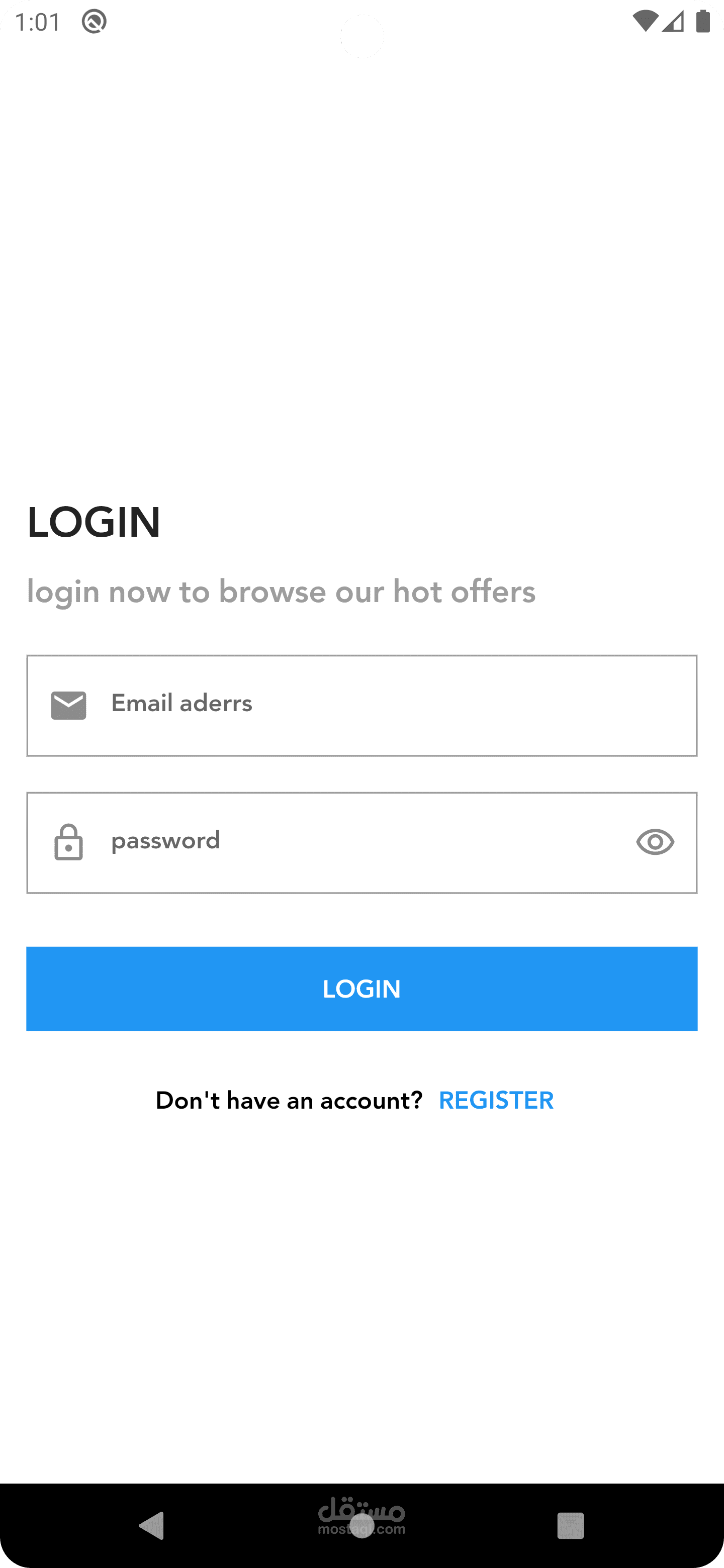Tap the battery status icon
Image resolution: width=724 pixels, height=1568 pixels.
[703, 21]
